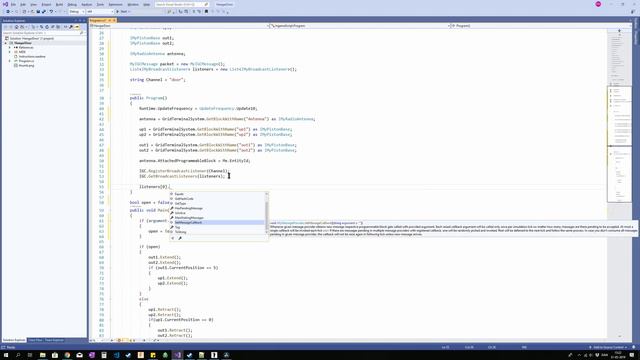Open Chrome from the taskbar
640x360 pixels.
pyautogui.click(x=67, y=355)
